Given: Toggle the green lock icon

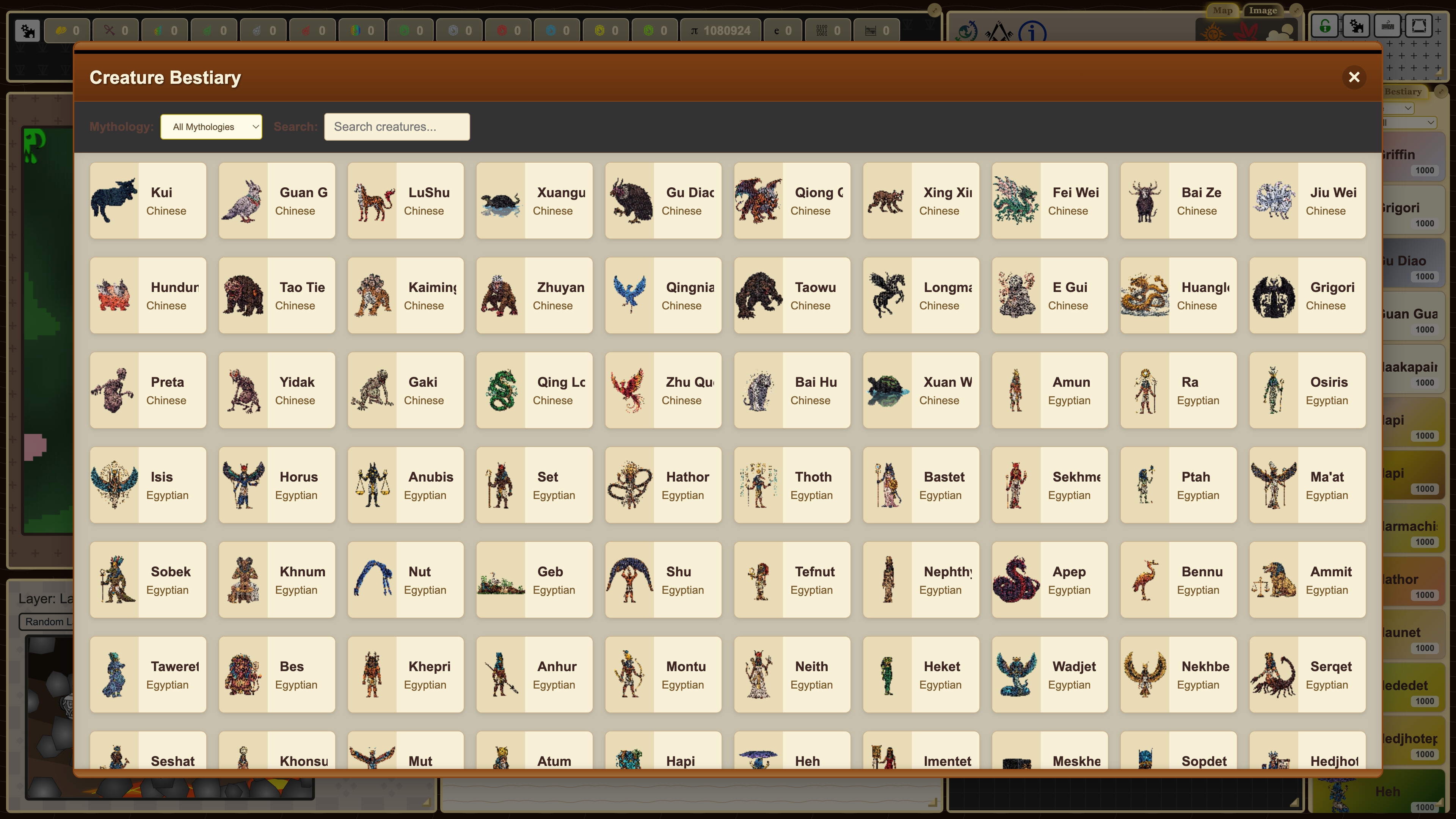Looking at the screenshot, I should coord(1325,25).
